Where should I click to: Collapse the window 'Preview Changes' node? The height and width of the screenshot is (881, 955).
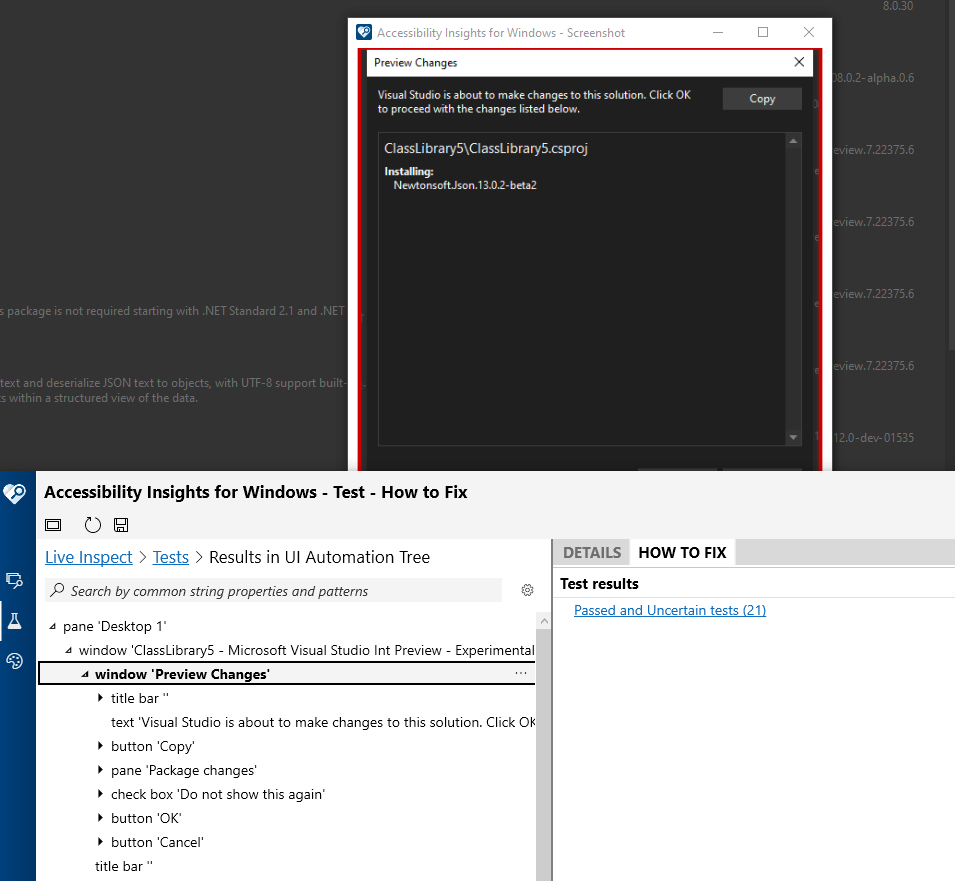pos(85,674)
